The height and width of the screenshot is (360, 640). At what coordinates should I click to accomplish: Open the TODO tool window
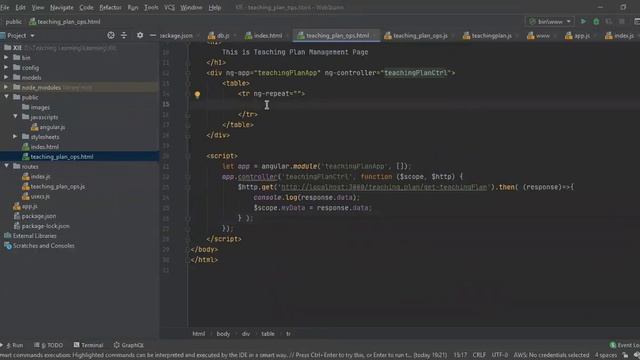tap(48, 345)
